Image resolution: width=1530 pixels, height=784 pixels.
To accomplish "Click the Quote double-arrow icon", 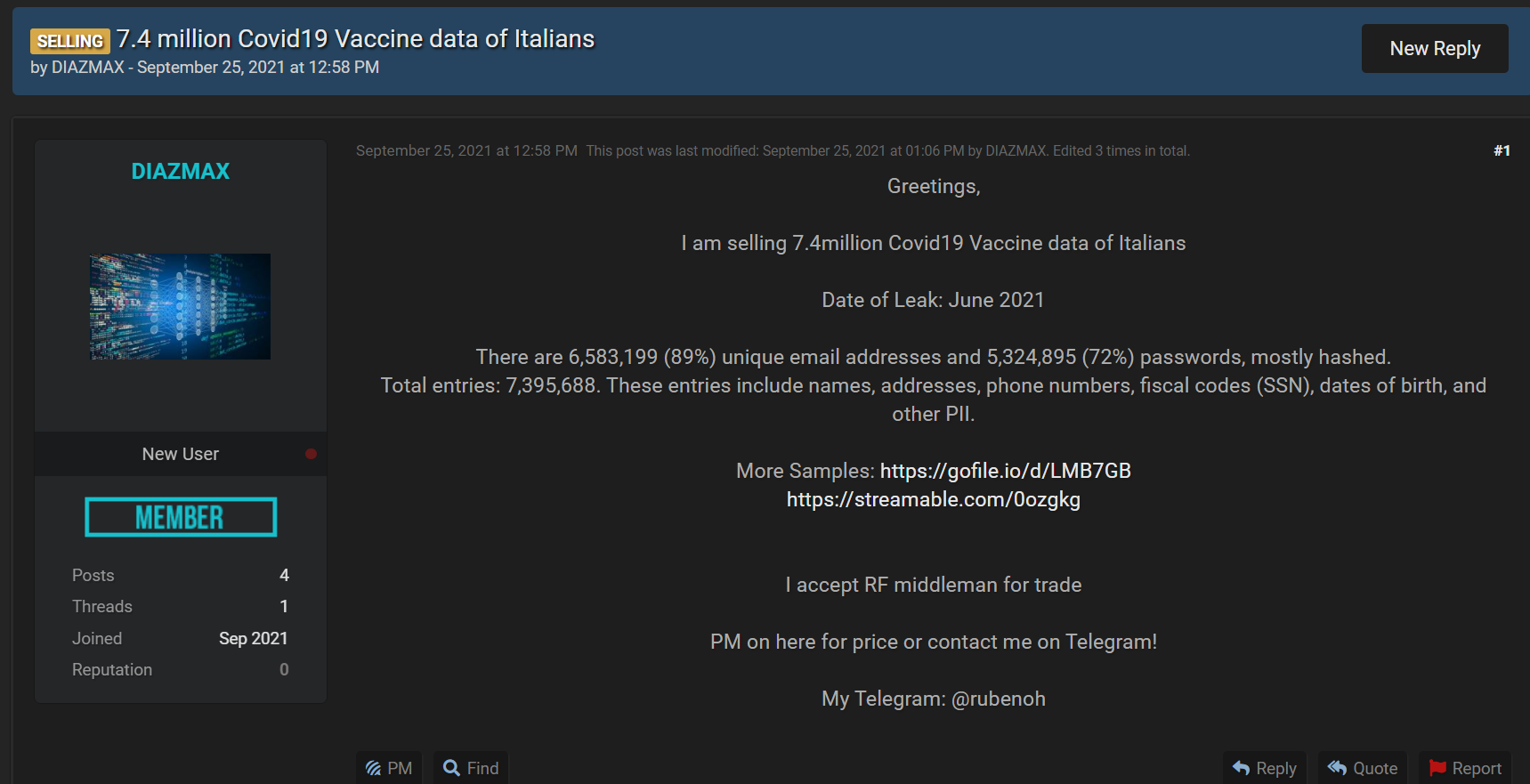I will click(x=1337, y=768).
